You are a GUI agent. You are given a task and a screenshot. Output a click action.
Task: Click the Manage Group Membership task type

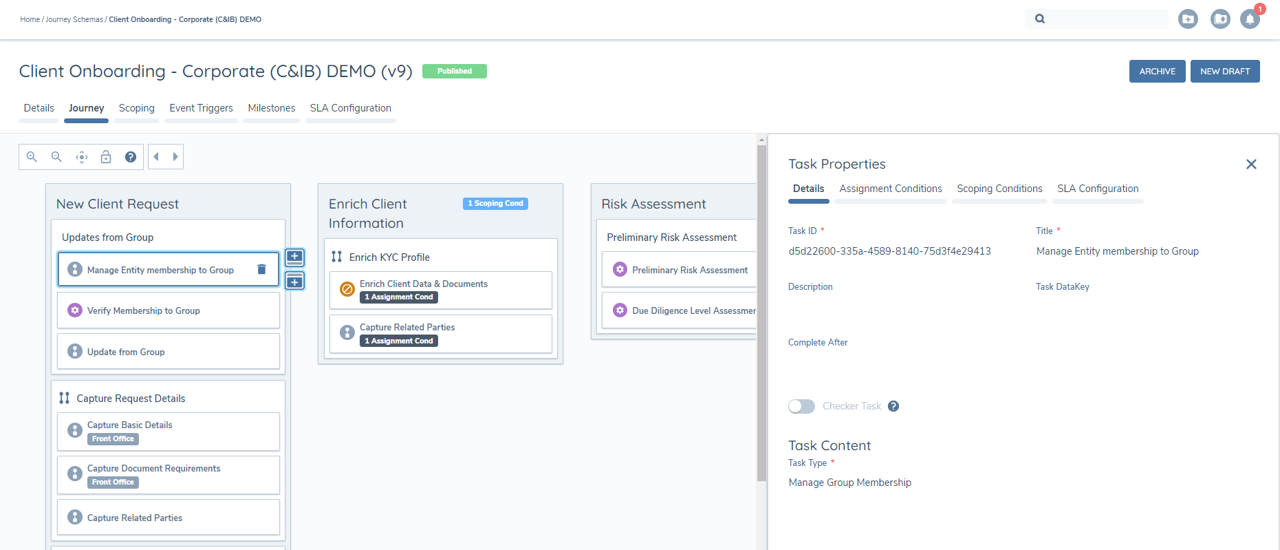click(849, 482)
